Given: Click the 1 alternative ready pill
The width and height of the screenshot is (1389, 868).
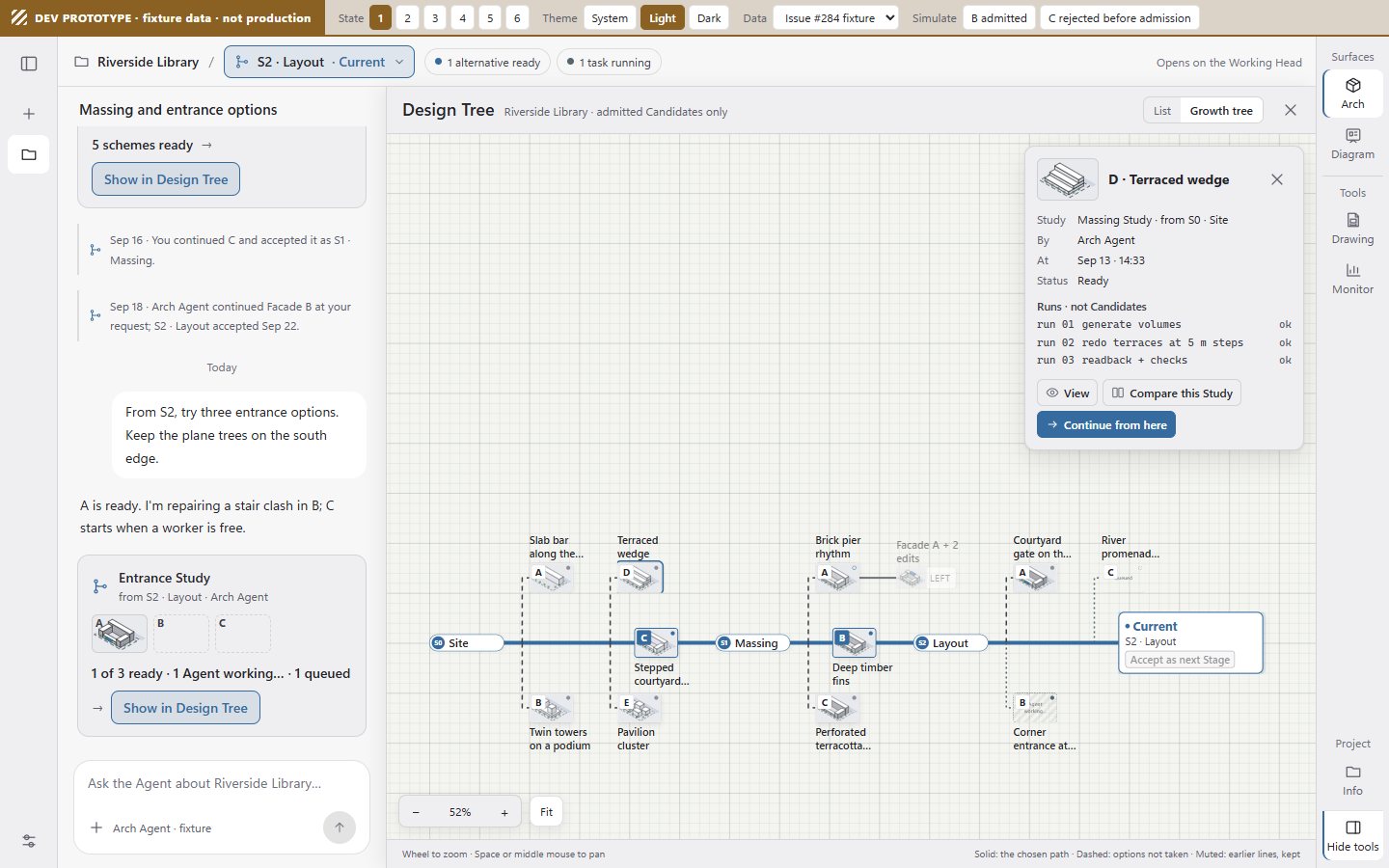Looking at the screenshot, I should coord(487,62).
